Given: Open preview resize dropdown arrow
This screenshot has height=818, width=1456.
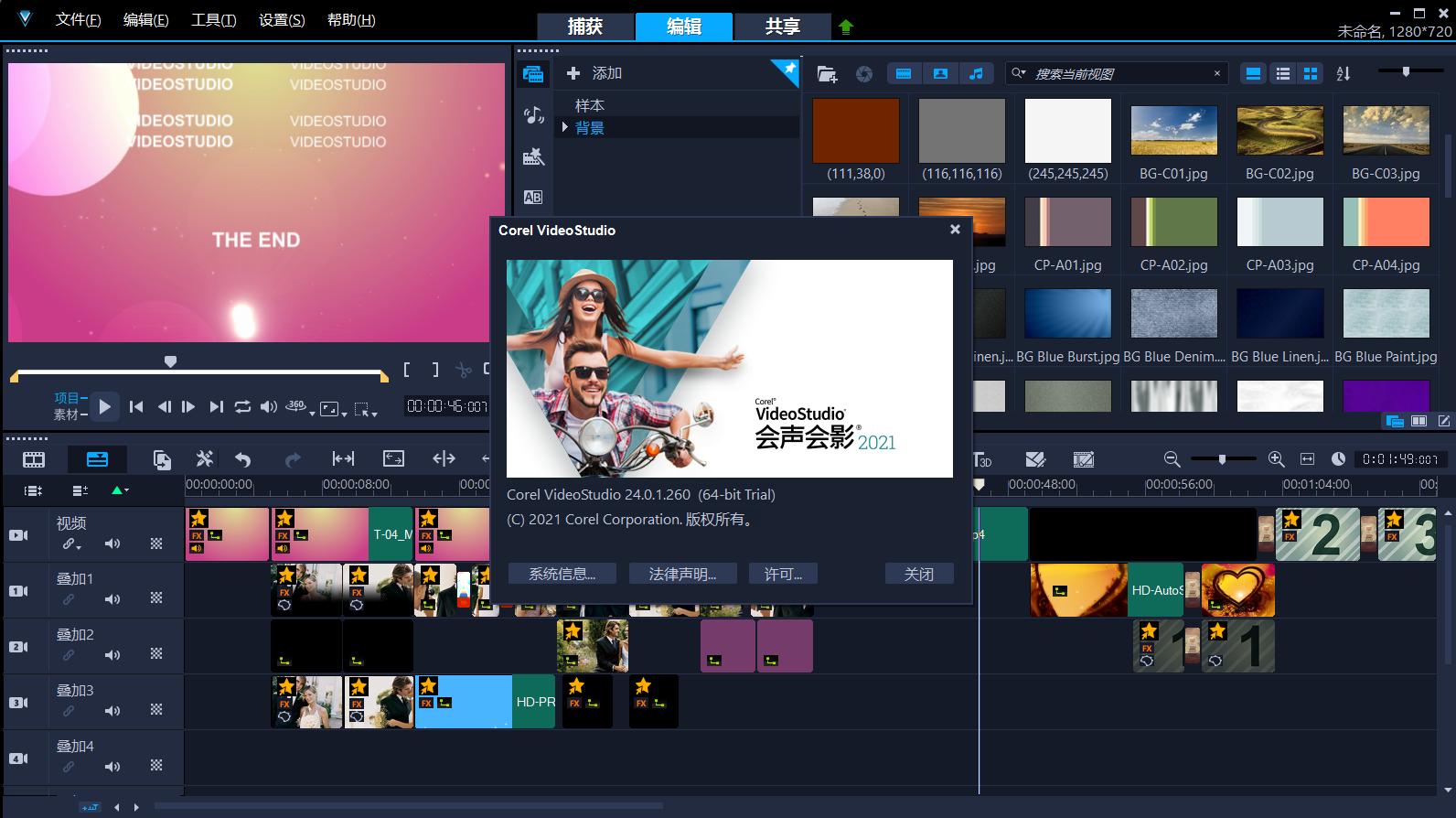Looking at the screenshot, I should [344, 413].
